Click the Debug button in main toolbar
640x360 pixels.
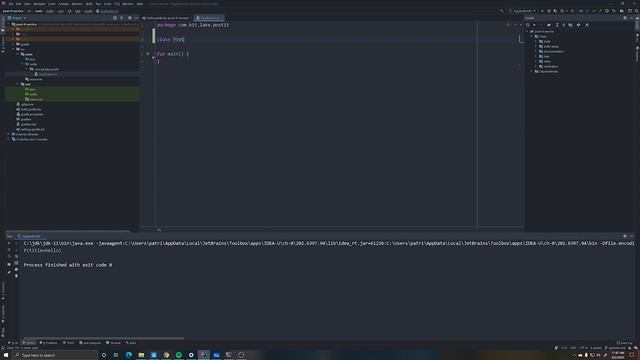pos(549,11)
